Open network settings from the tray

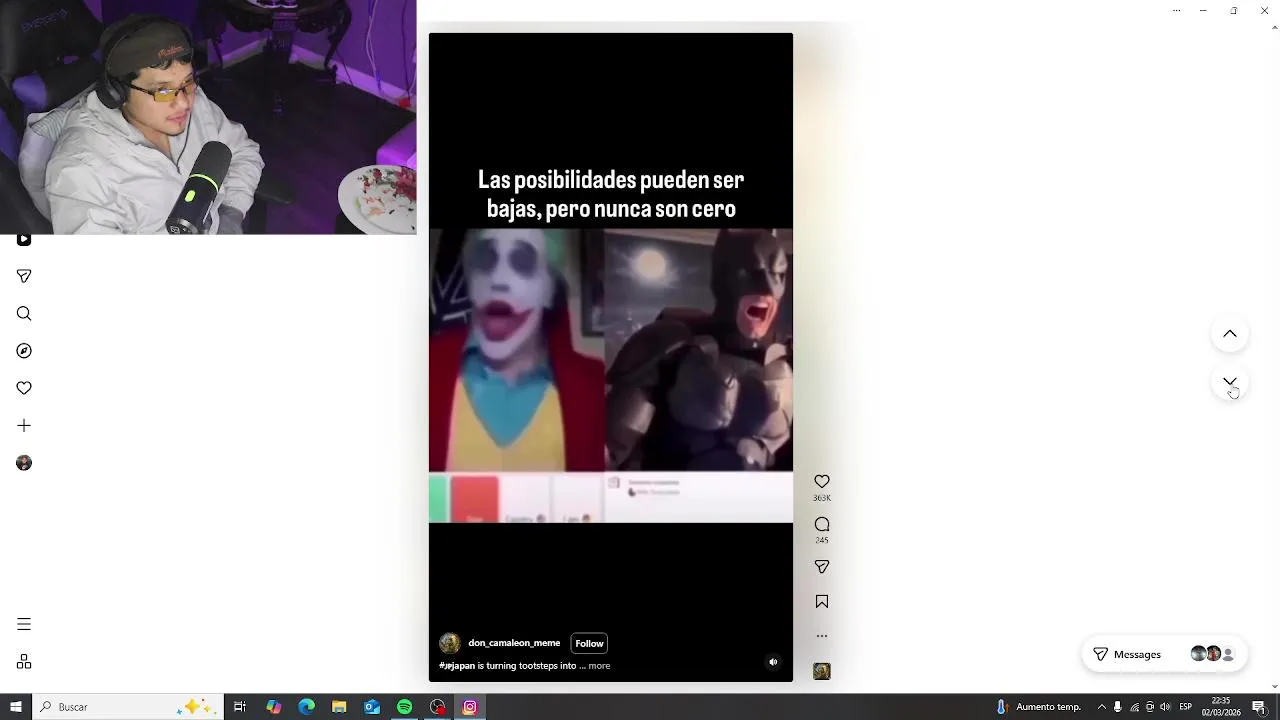1134,707
